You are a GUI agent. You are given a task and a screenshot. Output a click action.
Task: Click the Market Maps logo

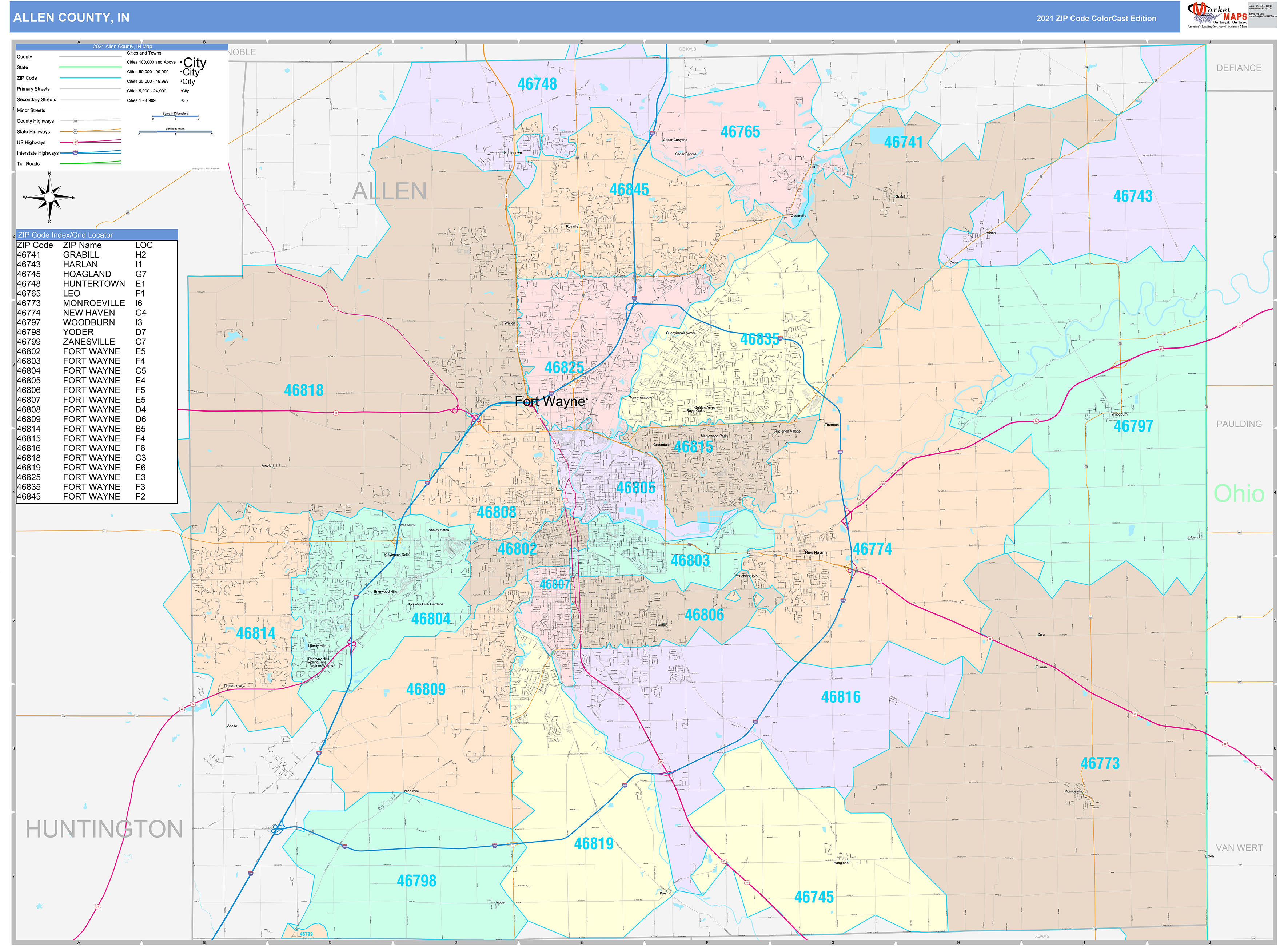(x=1217, y=15)
